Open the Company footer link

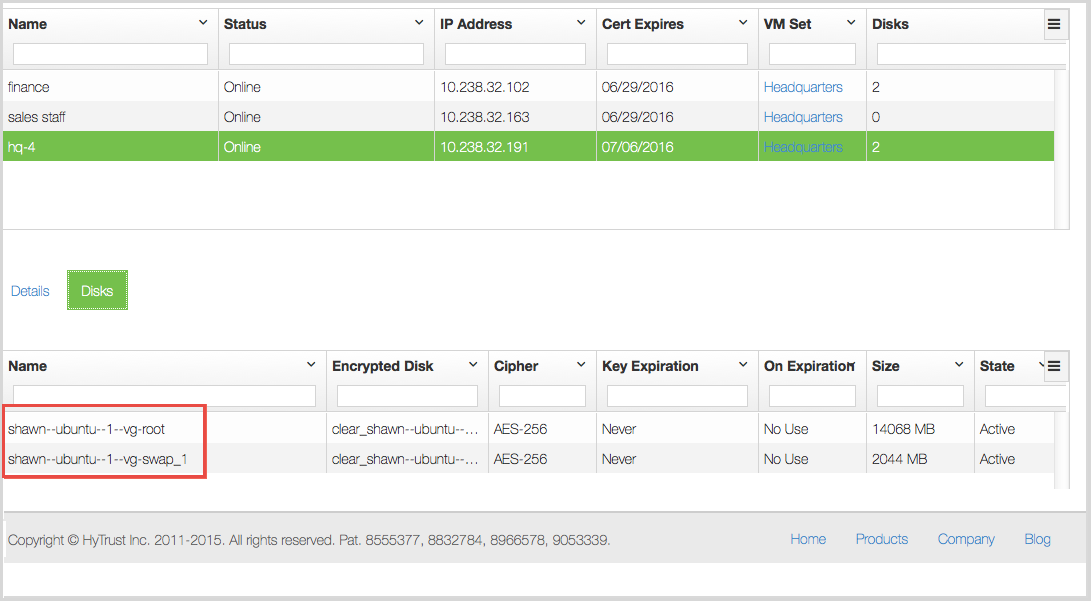pyautogui.click(x=965, y=539)
